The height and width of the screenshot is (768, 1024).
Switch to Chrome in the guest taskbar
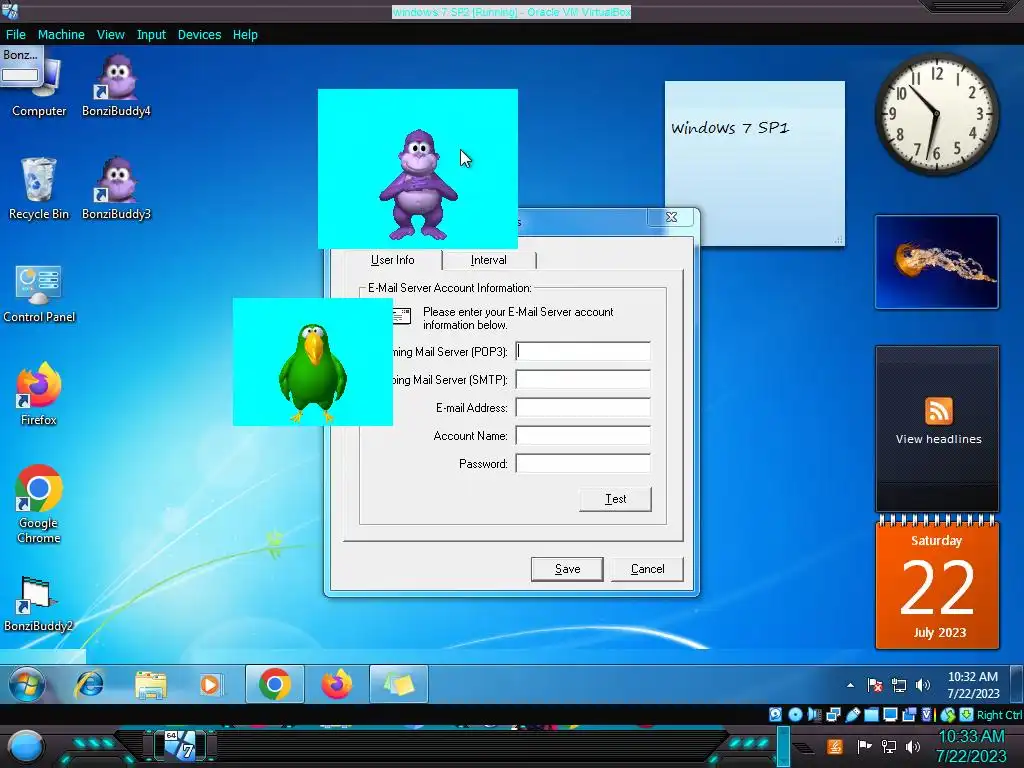[274, 684]
